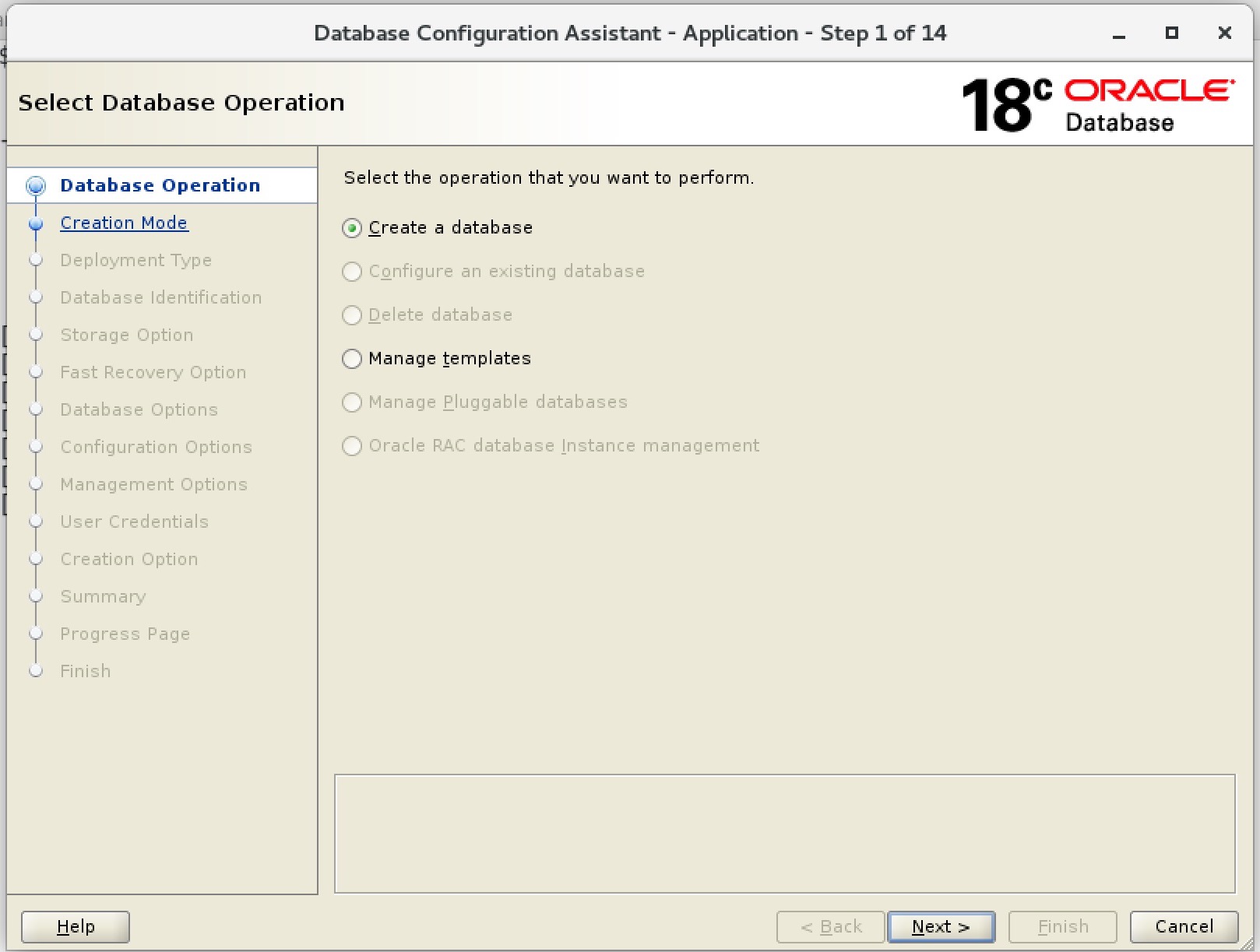
Task: Click the Finish step node icon
Action: (x=36, y=671)
